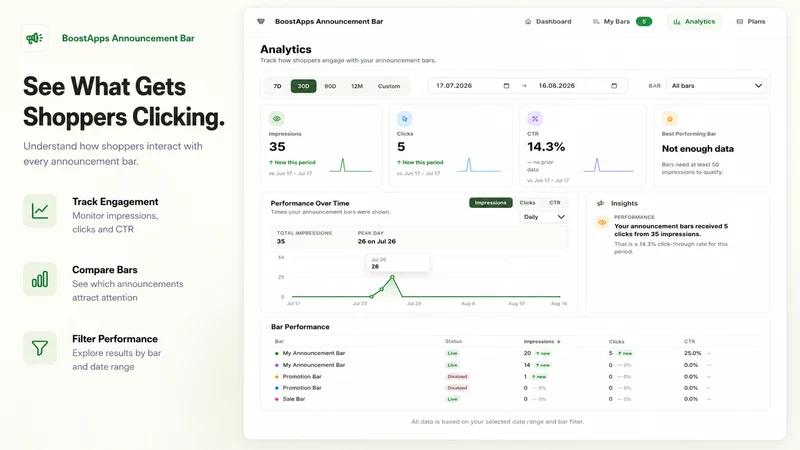Select the 12M date range
This screenshot has width=800, height=450.
(357, 86)
